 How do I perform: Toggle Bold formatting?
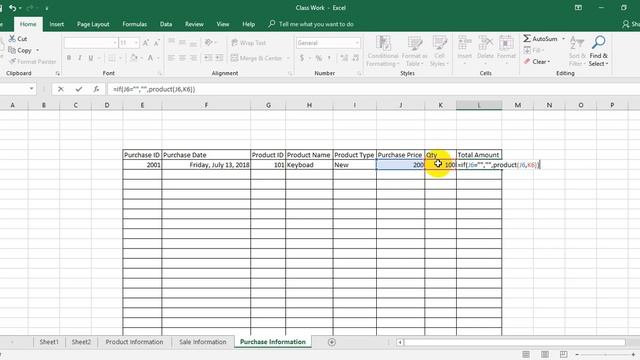click(x=69, y=58)
